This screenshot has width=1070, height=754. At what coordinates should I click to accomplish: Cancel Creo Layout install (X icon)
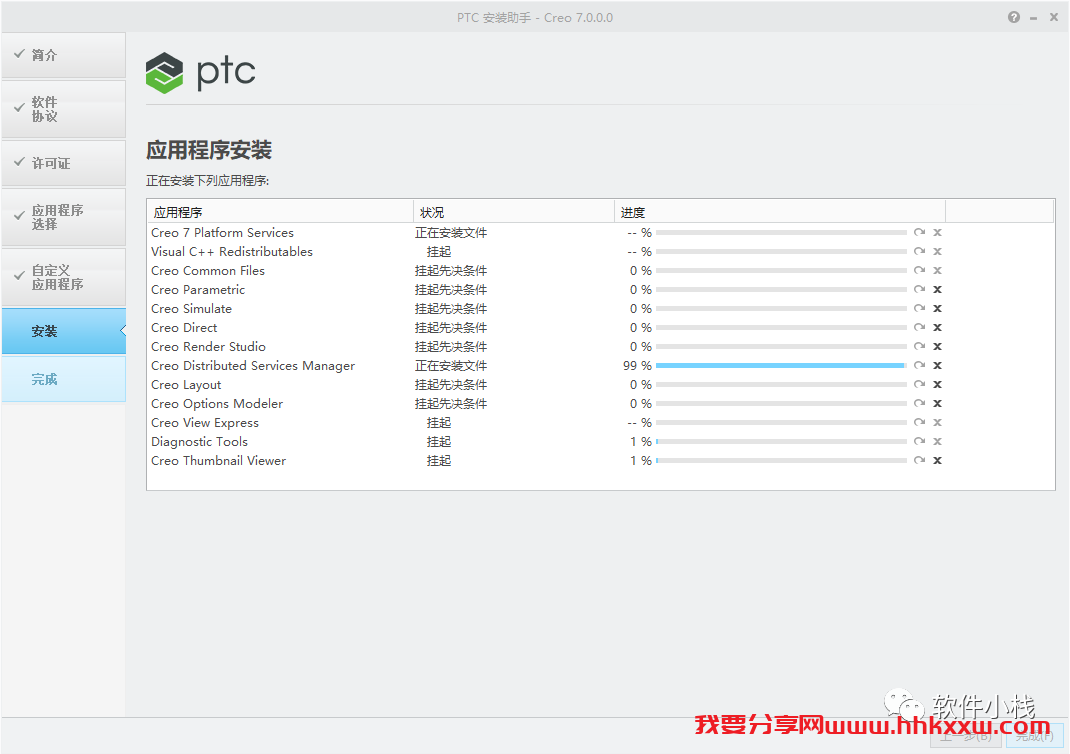click(938, 385)
